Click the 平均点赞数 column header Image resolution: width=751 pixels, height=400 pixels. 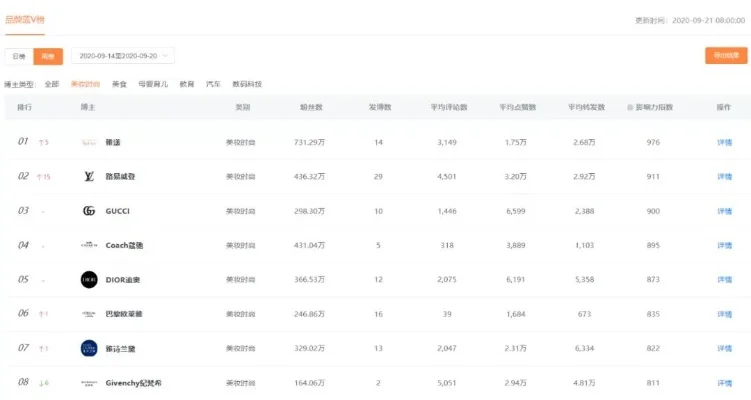click(518, 107)
